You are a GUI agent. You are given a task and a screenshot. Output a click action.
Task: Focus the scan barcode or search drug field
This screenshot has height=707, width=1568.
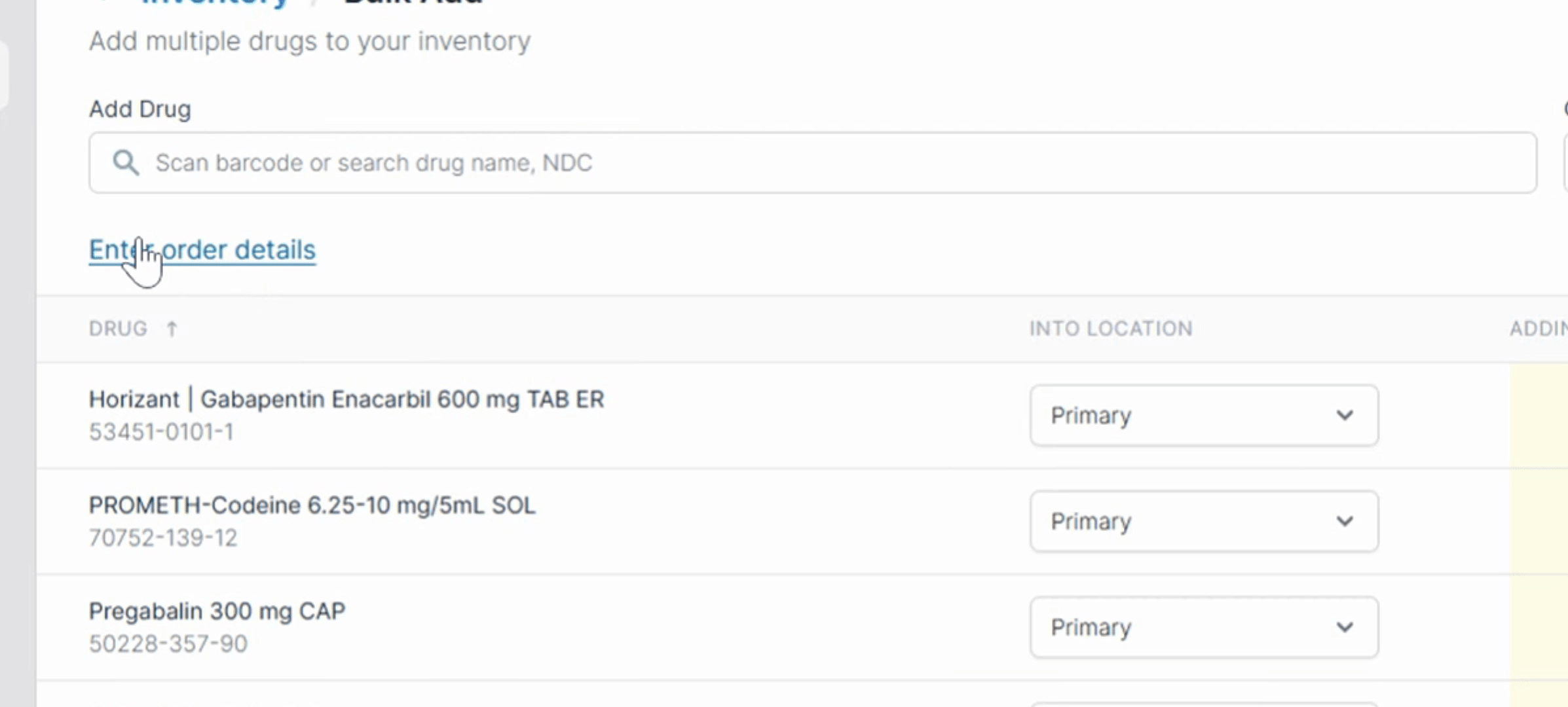coord(813,162)
